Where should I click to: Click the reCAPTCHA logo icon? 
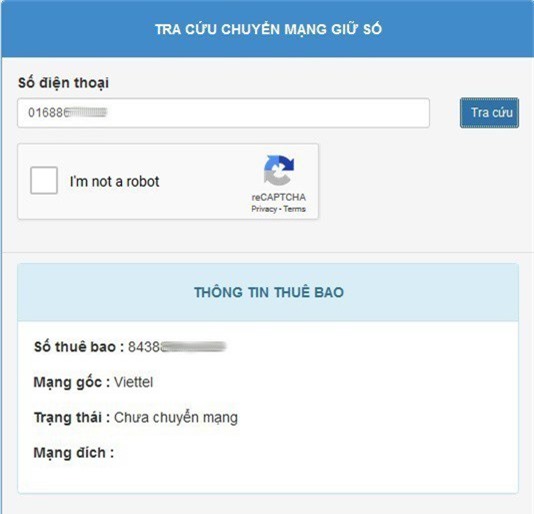[279, 170]
